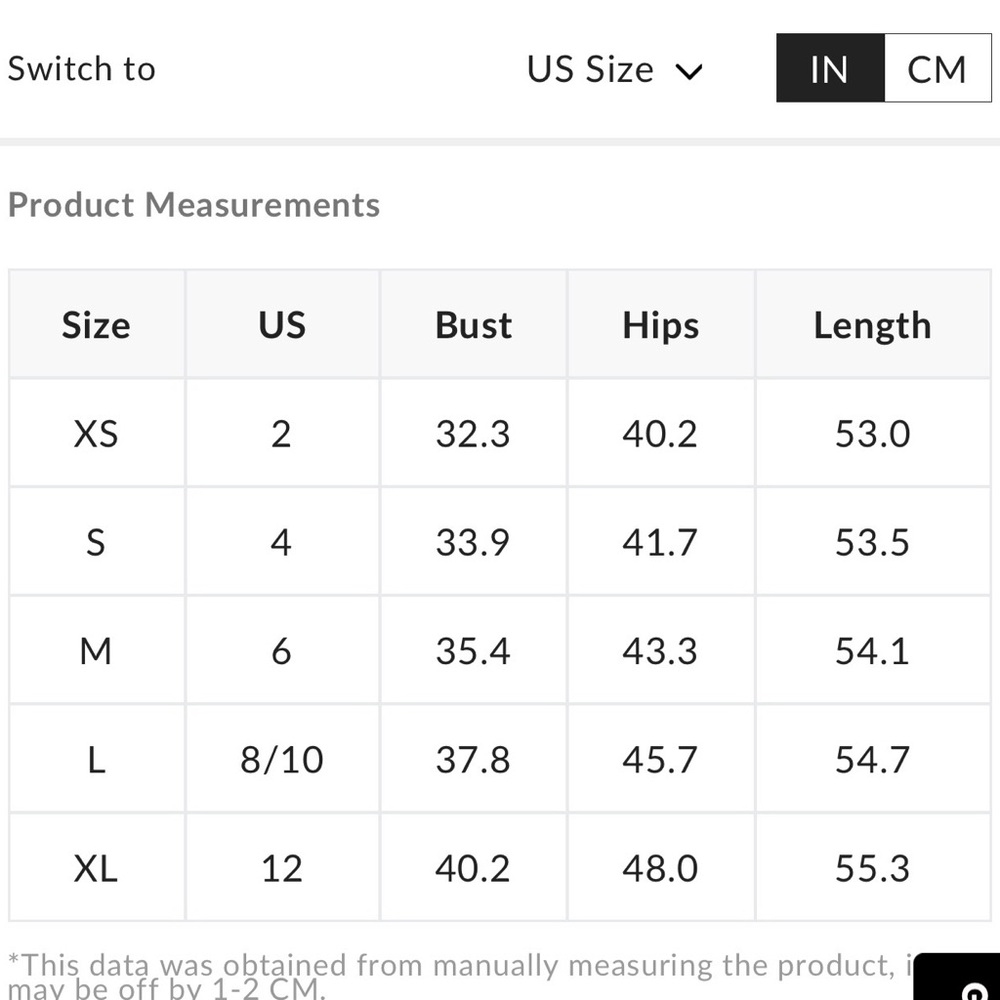Click the Bust column header
Viewport: 1000px width, 1000px height.
point(473,325)
